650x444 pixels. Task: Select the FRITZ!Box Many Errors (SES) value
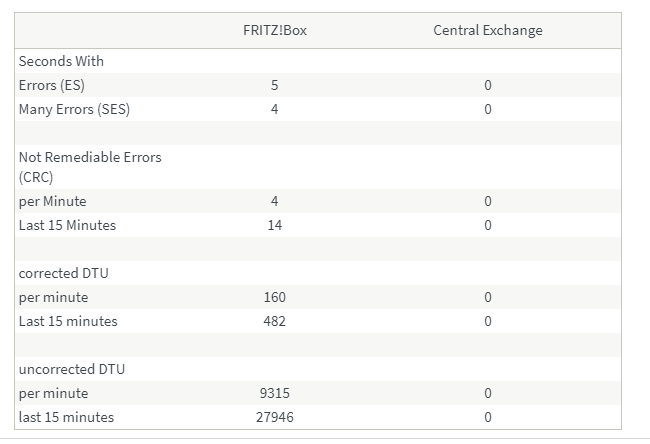[x=274, y=109]
